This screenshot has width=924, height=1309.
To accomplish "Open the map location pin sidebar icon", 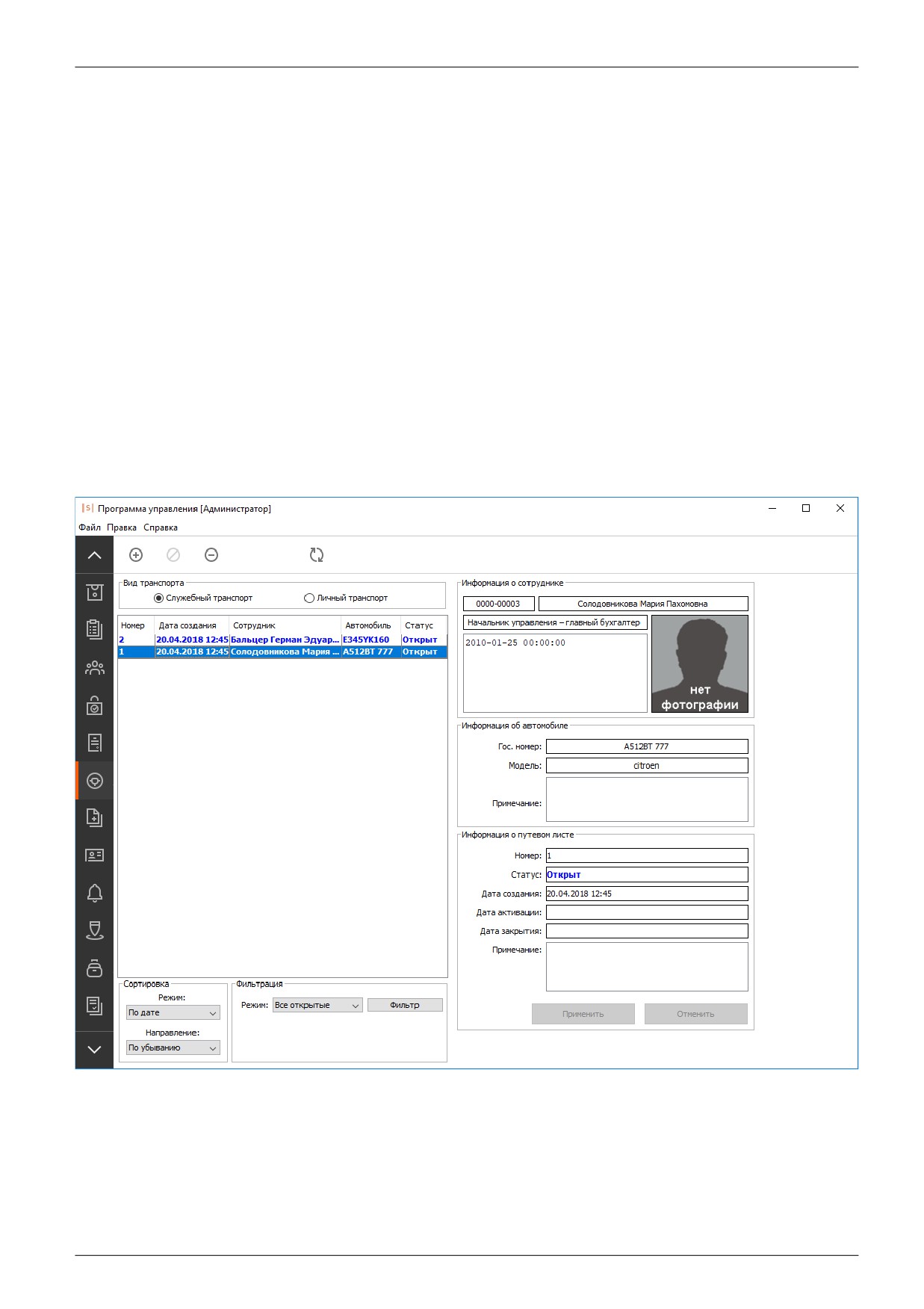I will click(x=94, y=930).
